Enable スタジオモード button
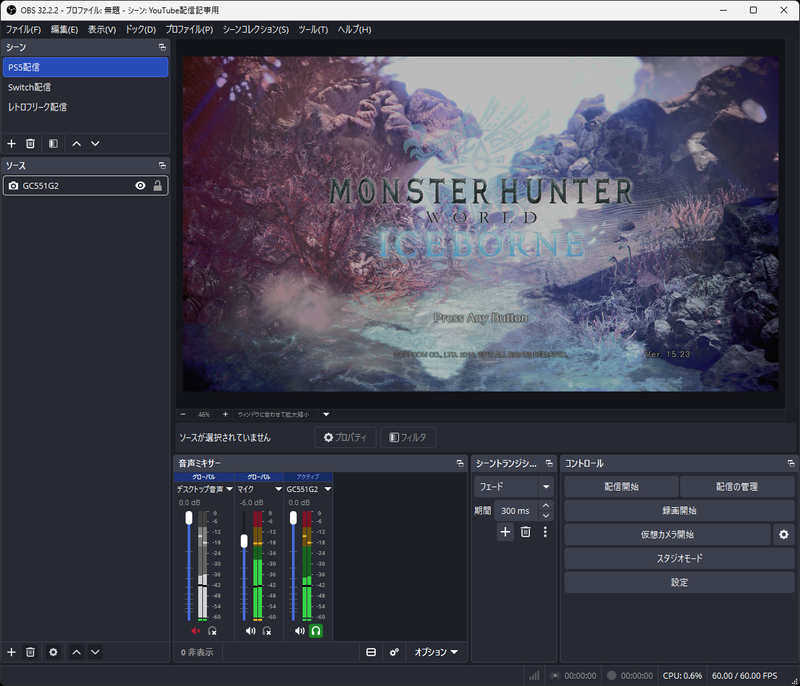The width and height of the screenshot is (800, 686). [679, 558]
